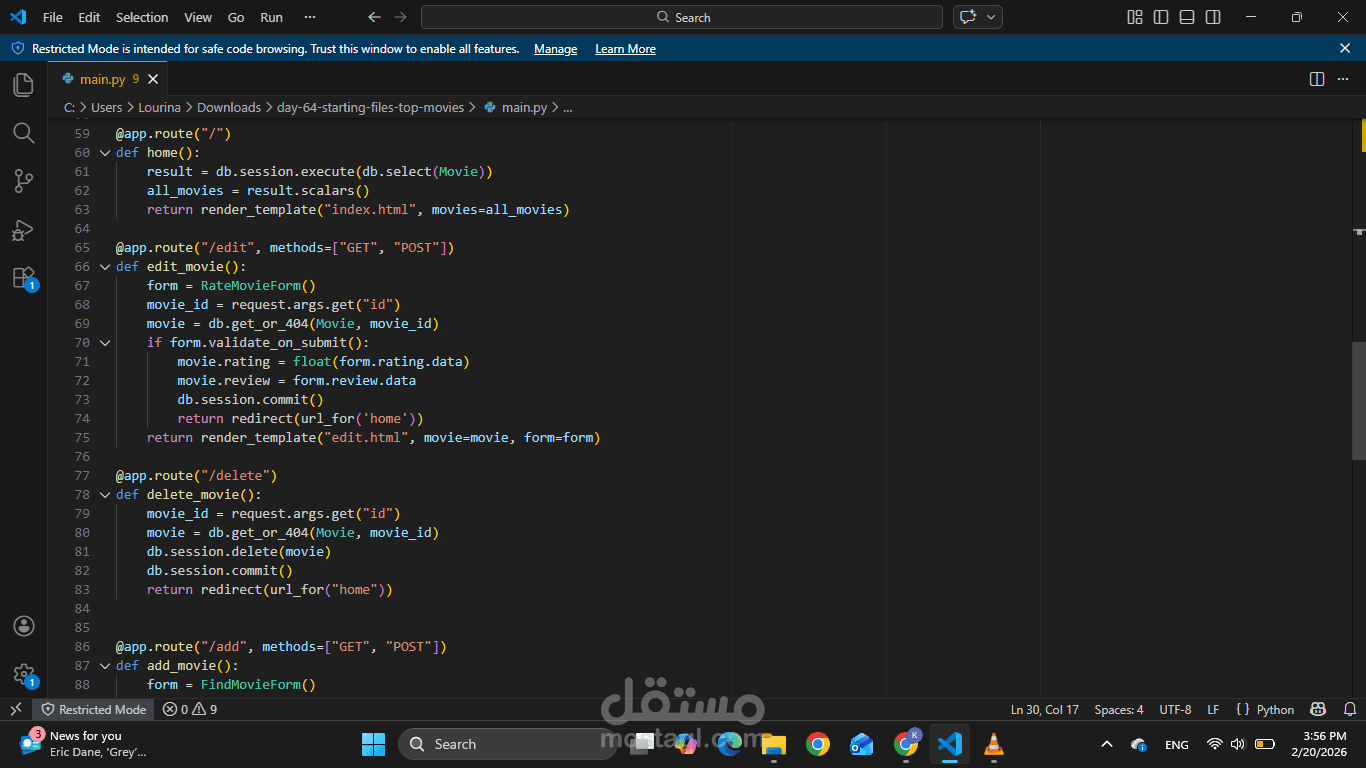Open the Manage gear icon

click(x=23, y=674)
